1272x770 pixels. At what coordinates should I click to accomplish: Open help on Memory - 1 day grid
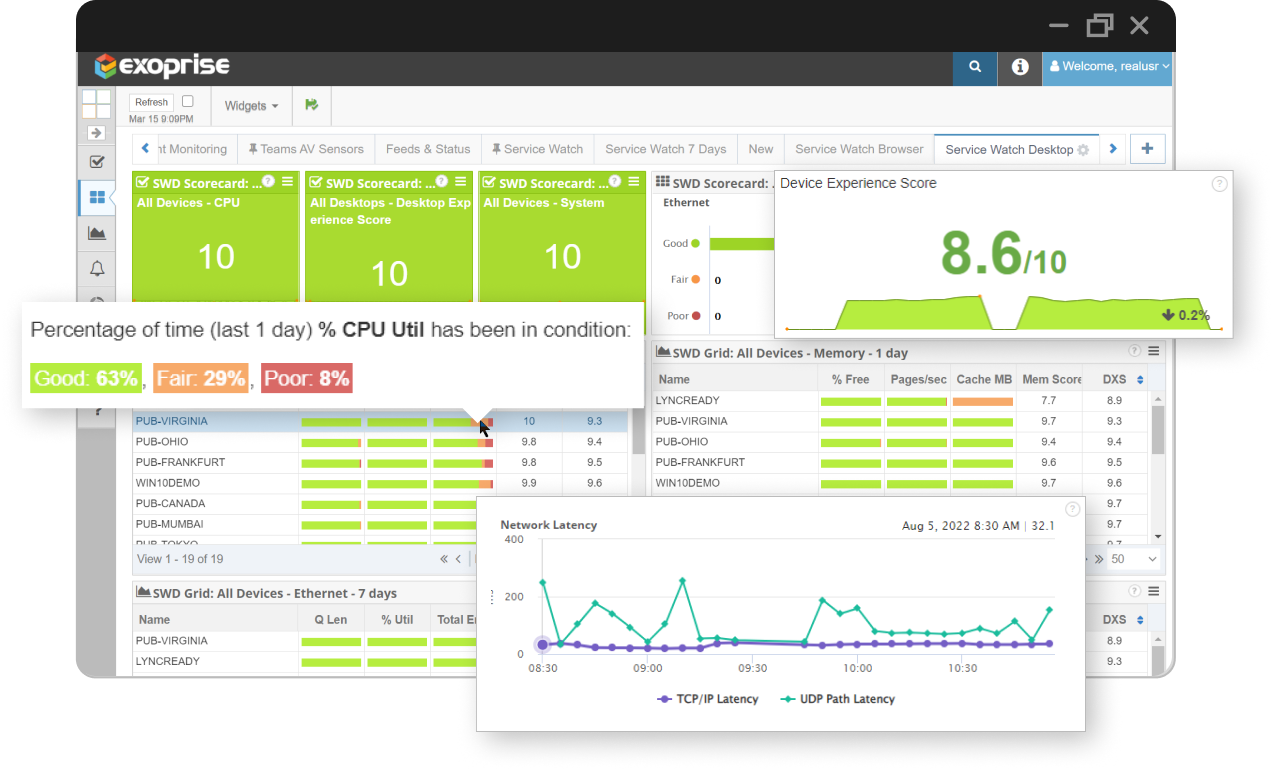tap(1134, 351)
